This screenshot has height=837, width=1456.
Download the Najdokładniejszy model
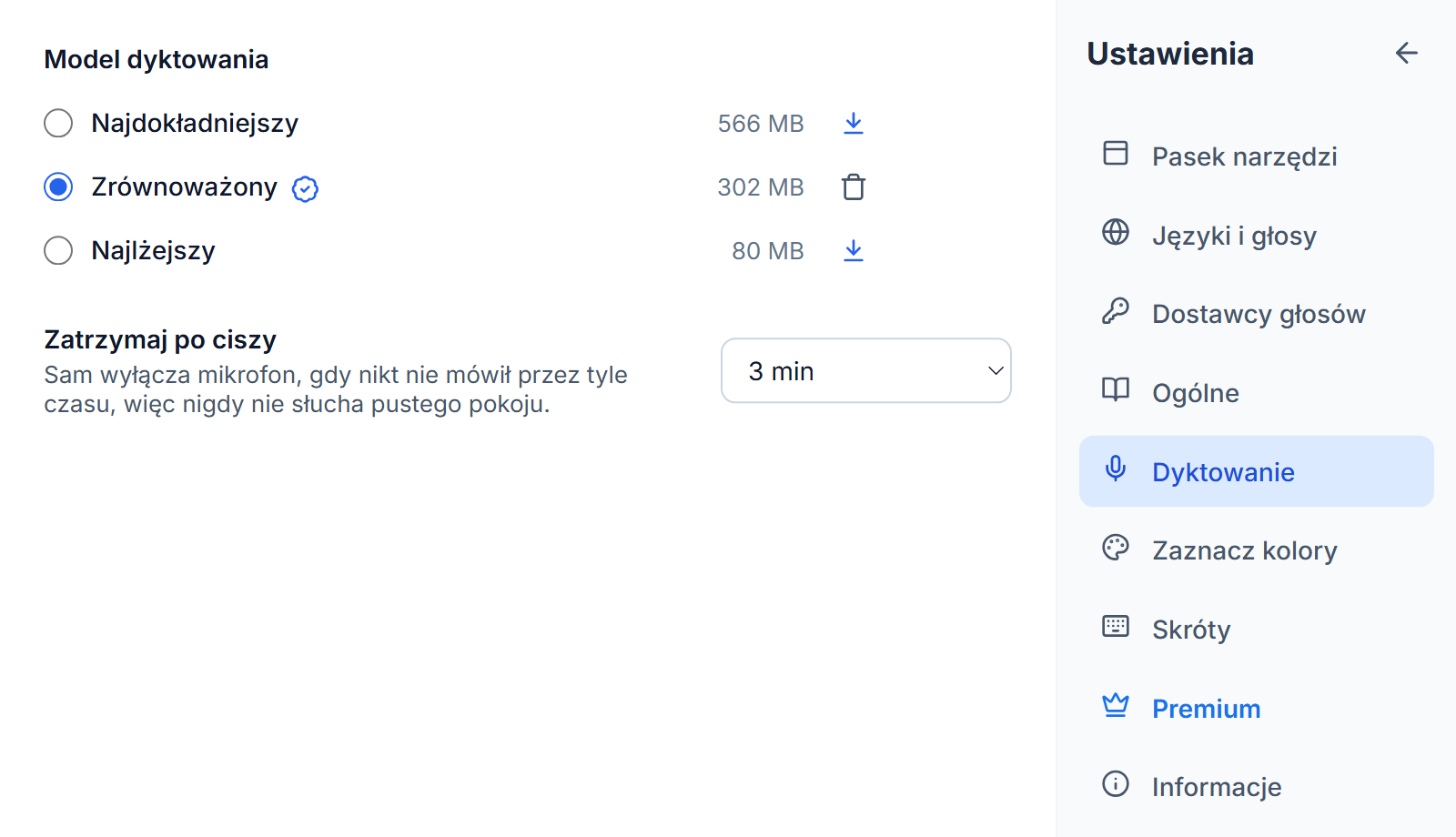pos(853,123)
